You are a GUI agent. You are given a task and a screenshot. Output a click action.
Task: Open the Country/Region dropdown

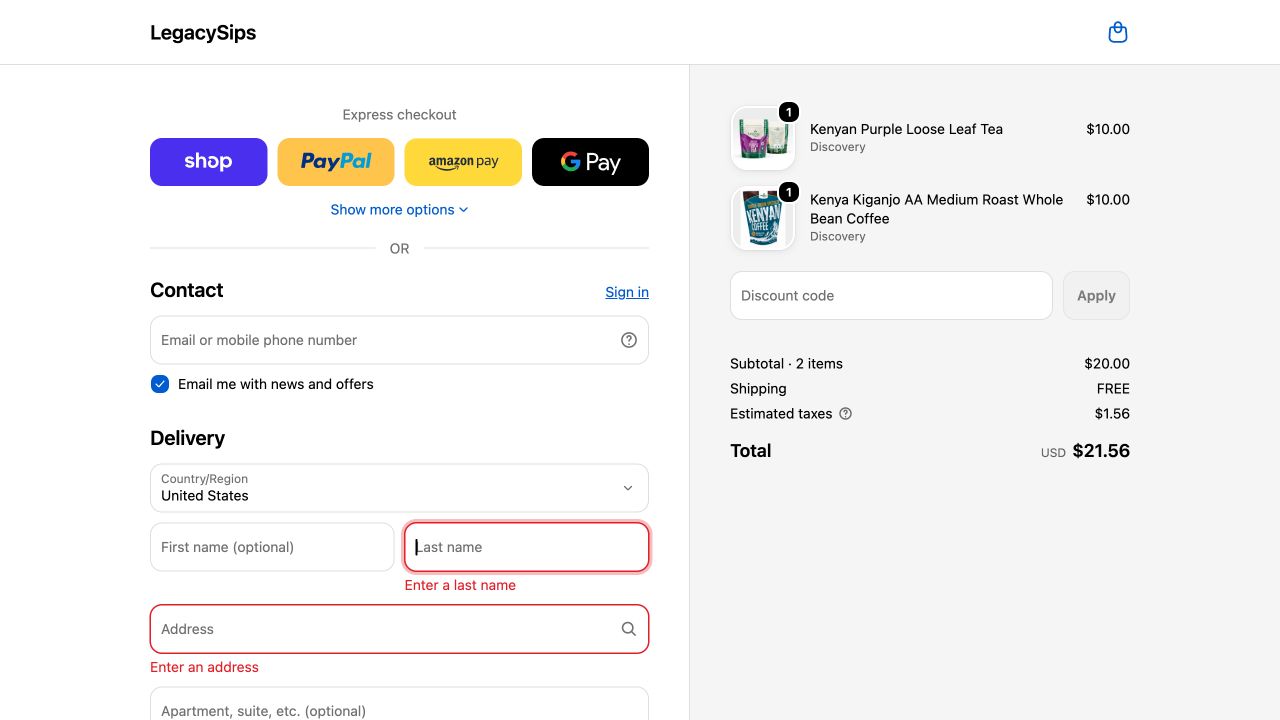click(399, 488)
